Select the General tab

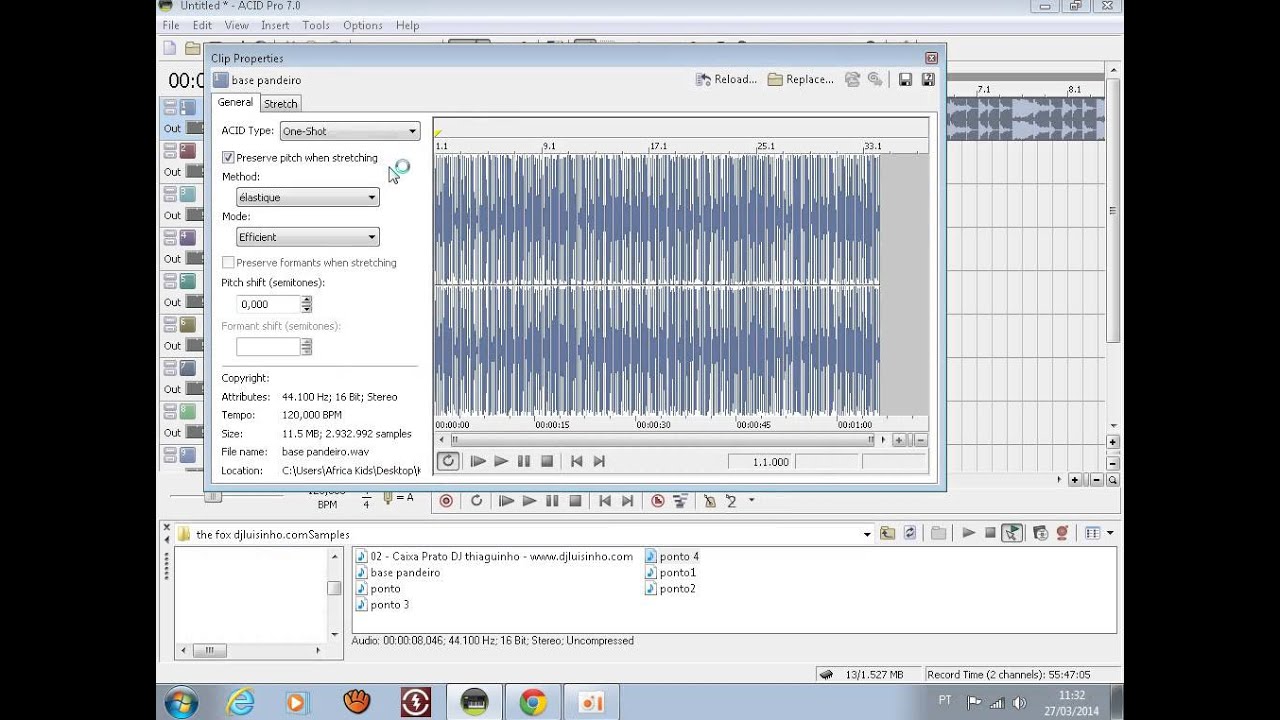tap(235, 102)
